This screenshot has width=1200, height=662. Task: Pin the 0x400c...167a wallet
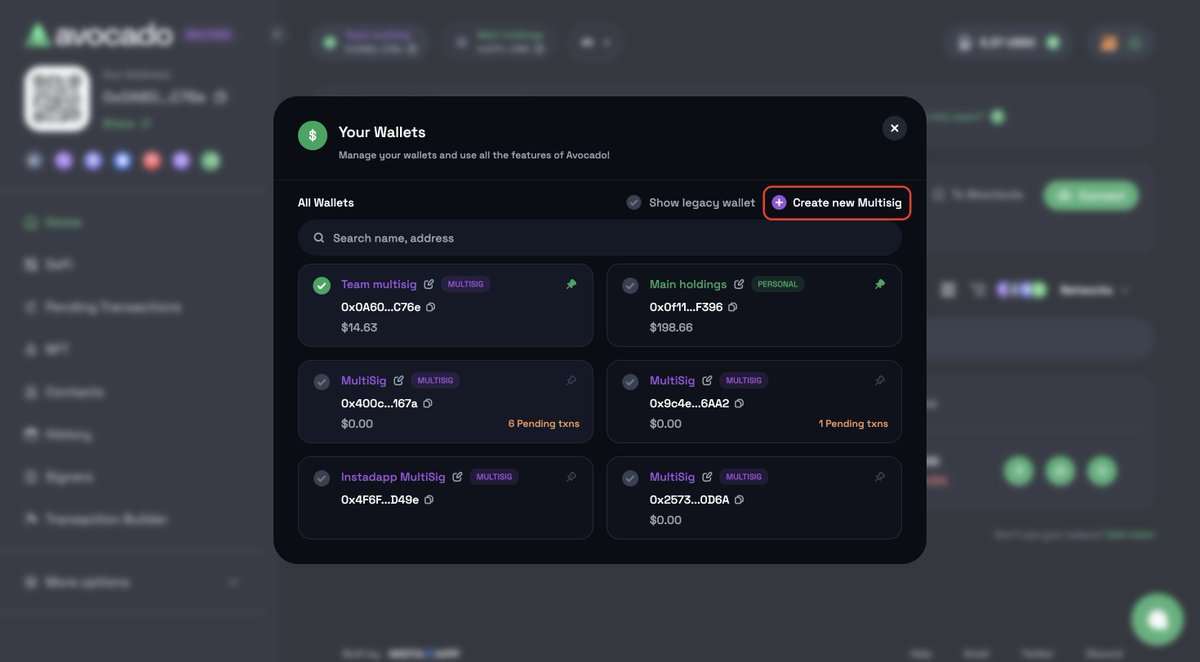coord(571,380)
